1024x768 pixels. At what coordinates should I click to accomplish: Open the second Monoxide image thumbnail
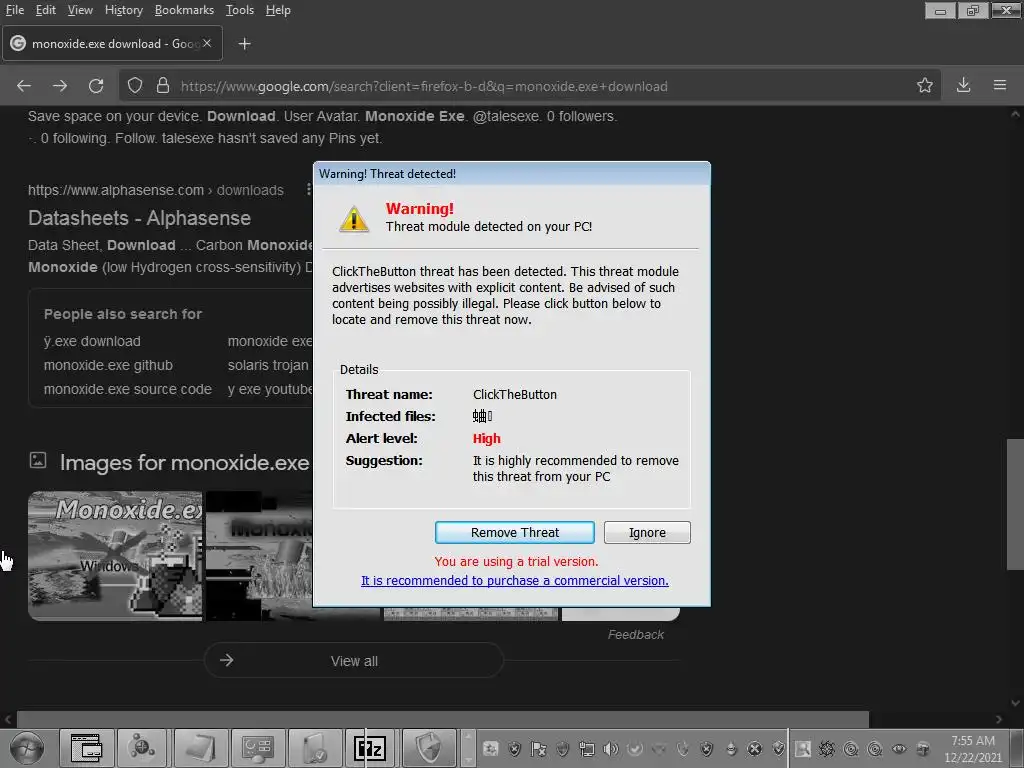[259, 556]
